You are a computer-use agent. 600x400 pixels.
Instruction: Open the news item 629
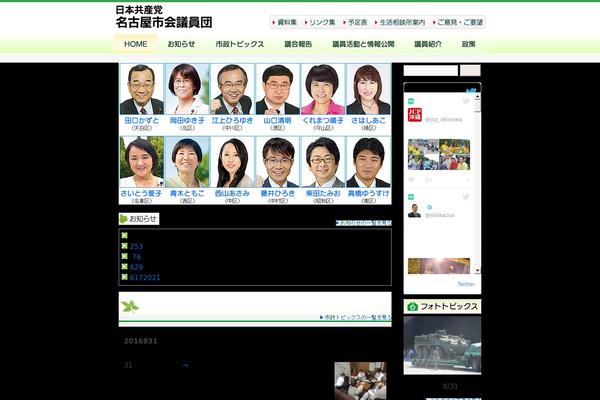[136, 267]
